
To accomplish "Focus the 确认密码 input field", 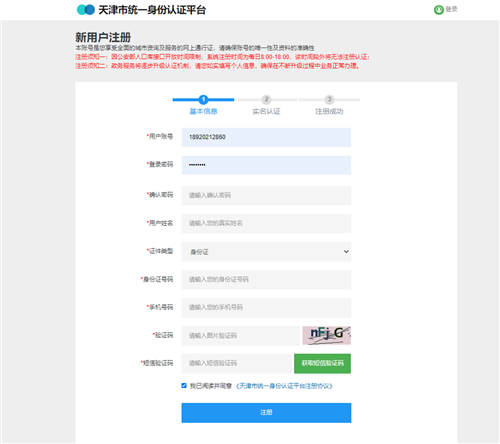I will [x=266, y=195].
